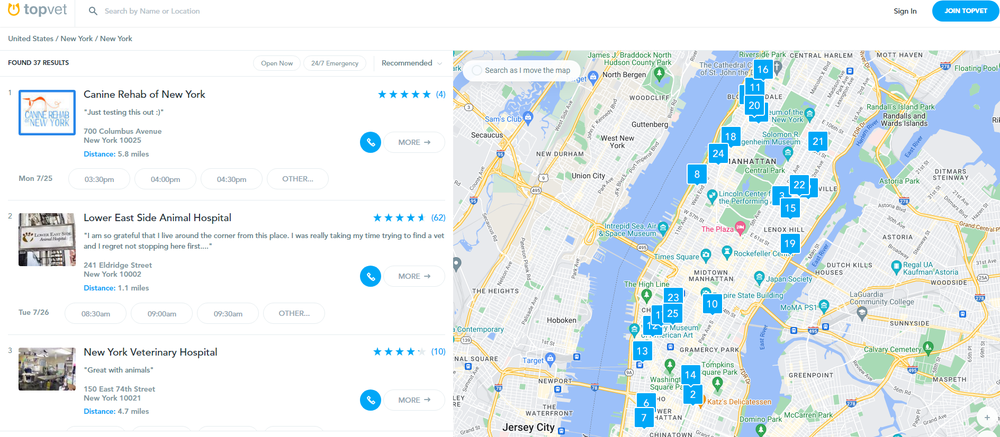Screen dimensions: 1000x437
Task: Open New York Veterinary Hospital title
Action: point(151,352)
